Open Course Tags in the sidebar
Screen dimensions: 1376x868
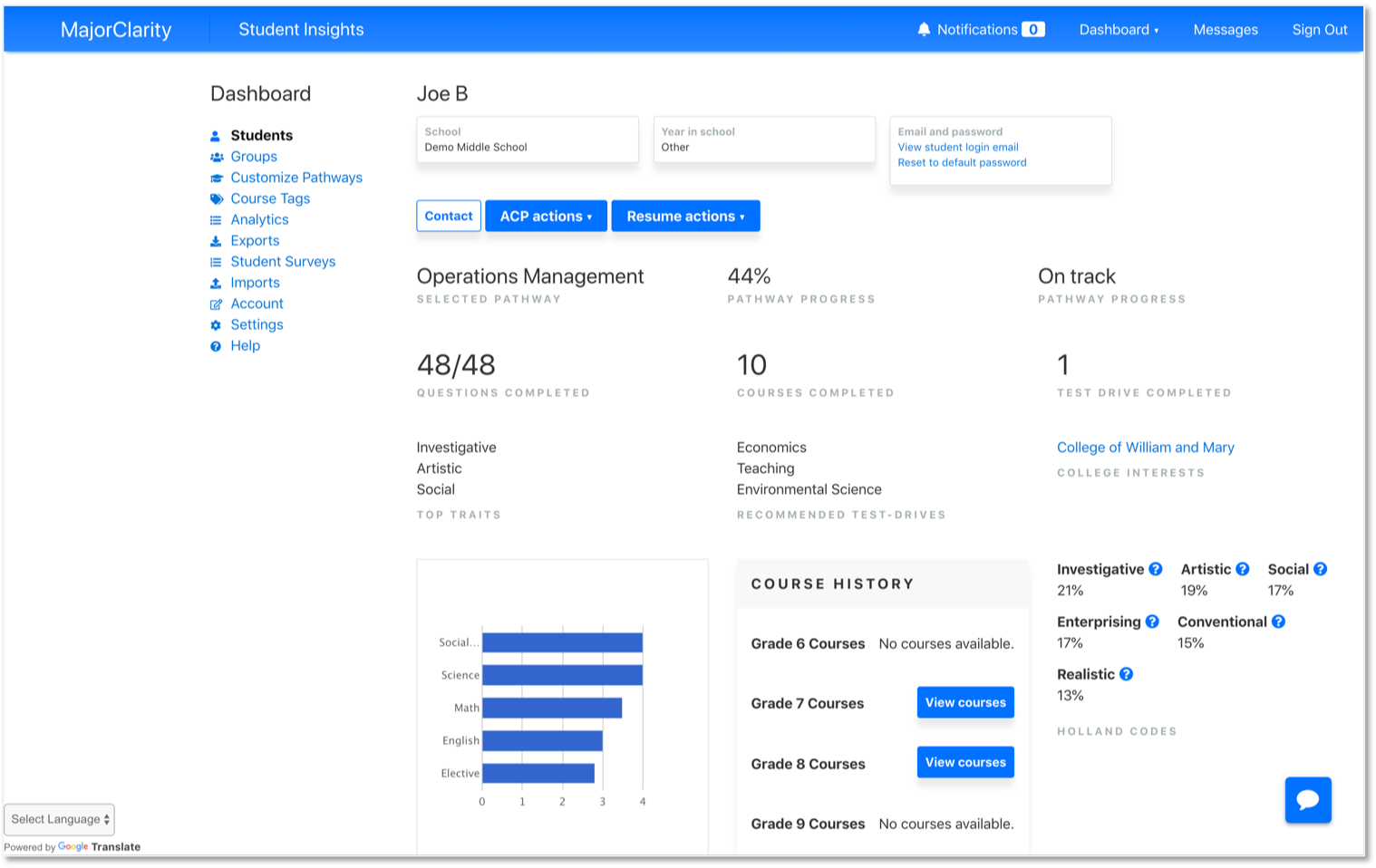270,198
